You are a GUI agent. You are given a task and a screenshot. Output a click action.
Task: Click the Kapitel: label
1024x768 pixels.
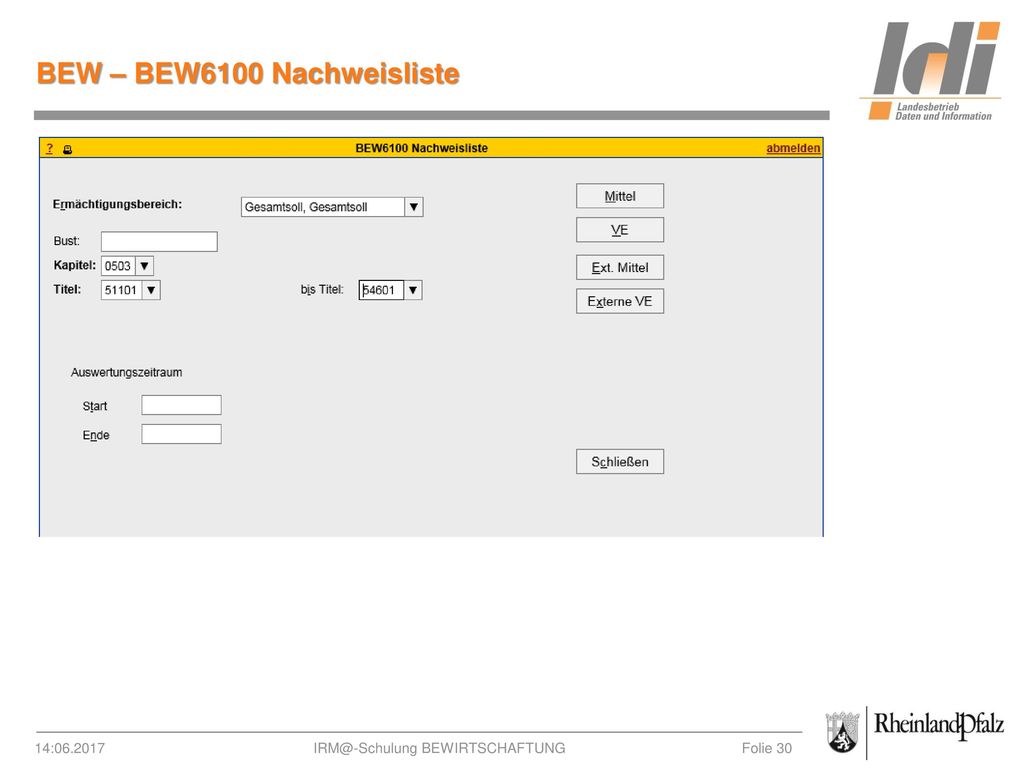[x=74, y=265]
